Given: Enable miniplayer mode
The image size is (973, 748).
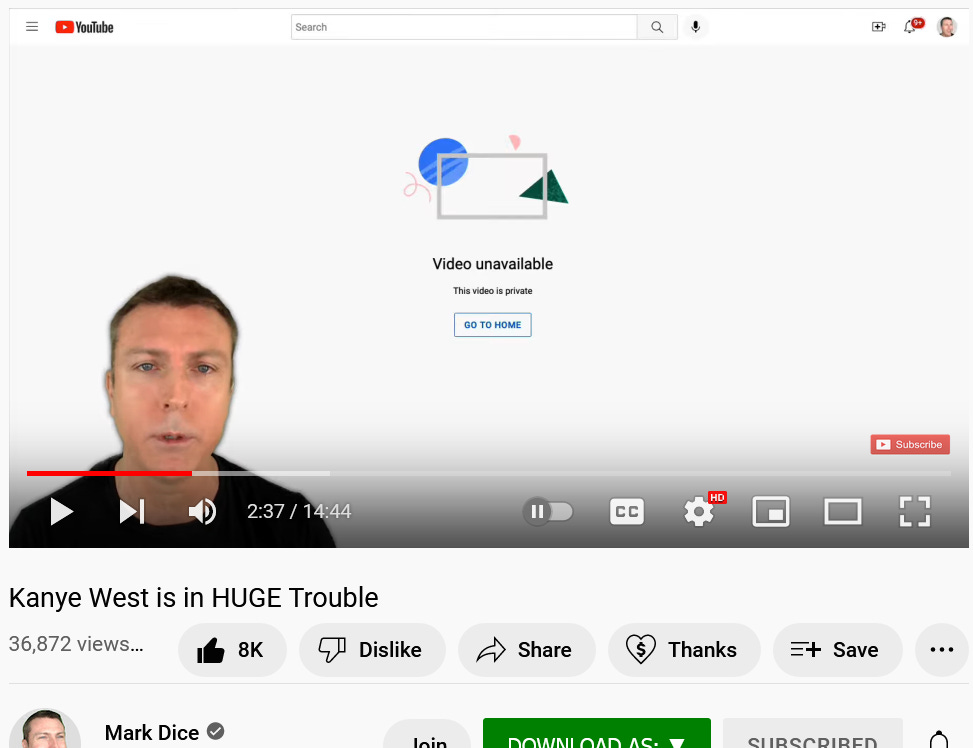Looking at the screenshot, I should [x=771, y=511].
